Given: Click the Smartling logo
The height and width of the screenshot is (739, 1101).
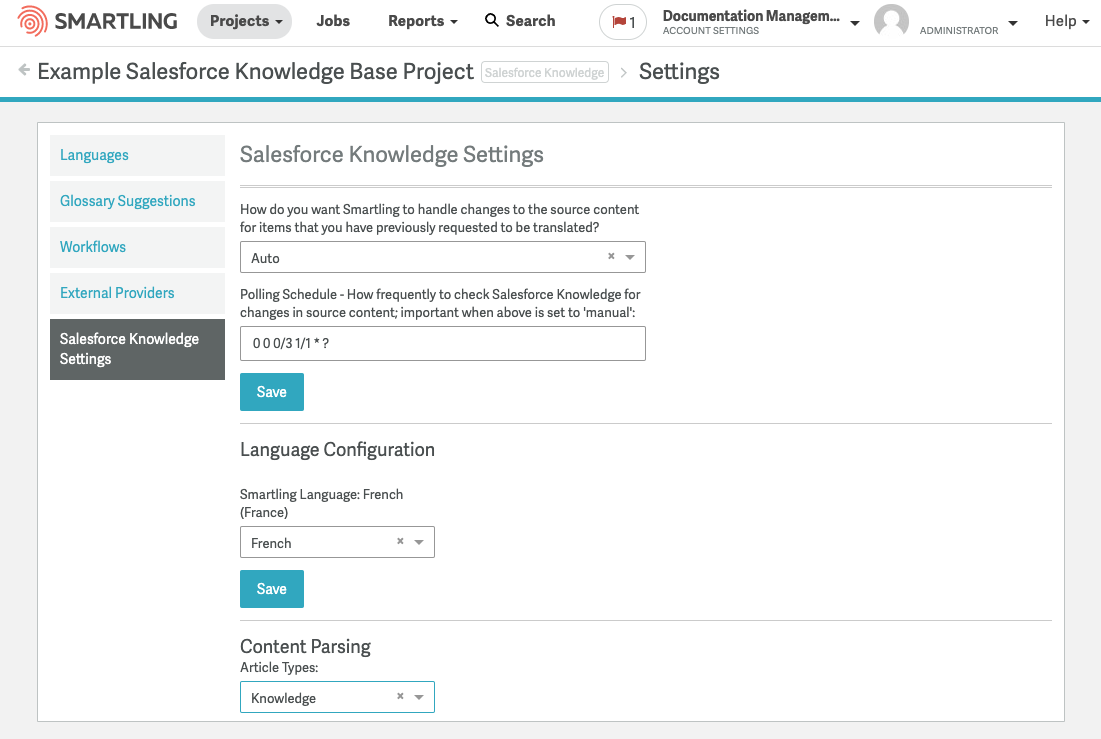Looking at the screenshot, I should click(x=98, y=21).
